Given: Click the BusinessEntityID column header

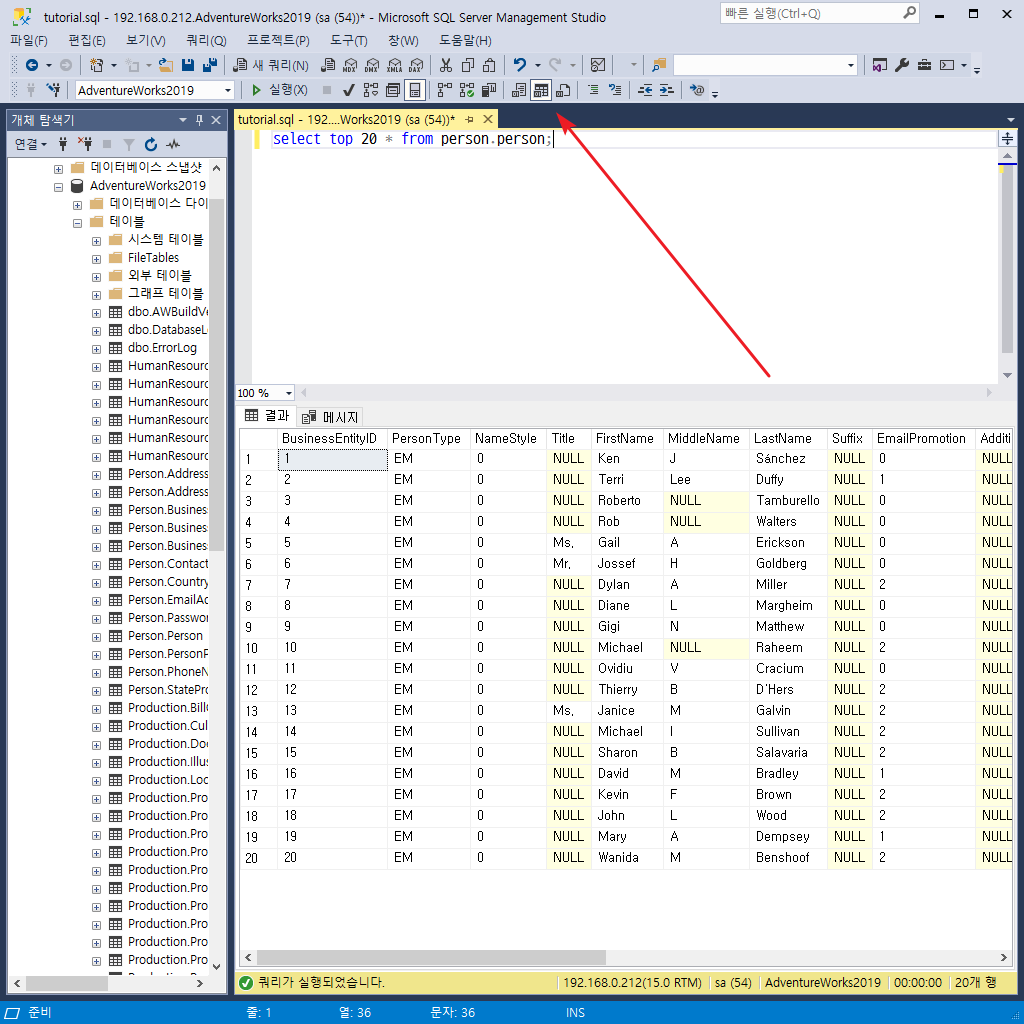Looking at the screenshot, I should [x=332, y=438].
